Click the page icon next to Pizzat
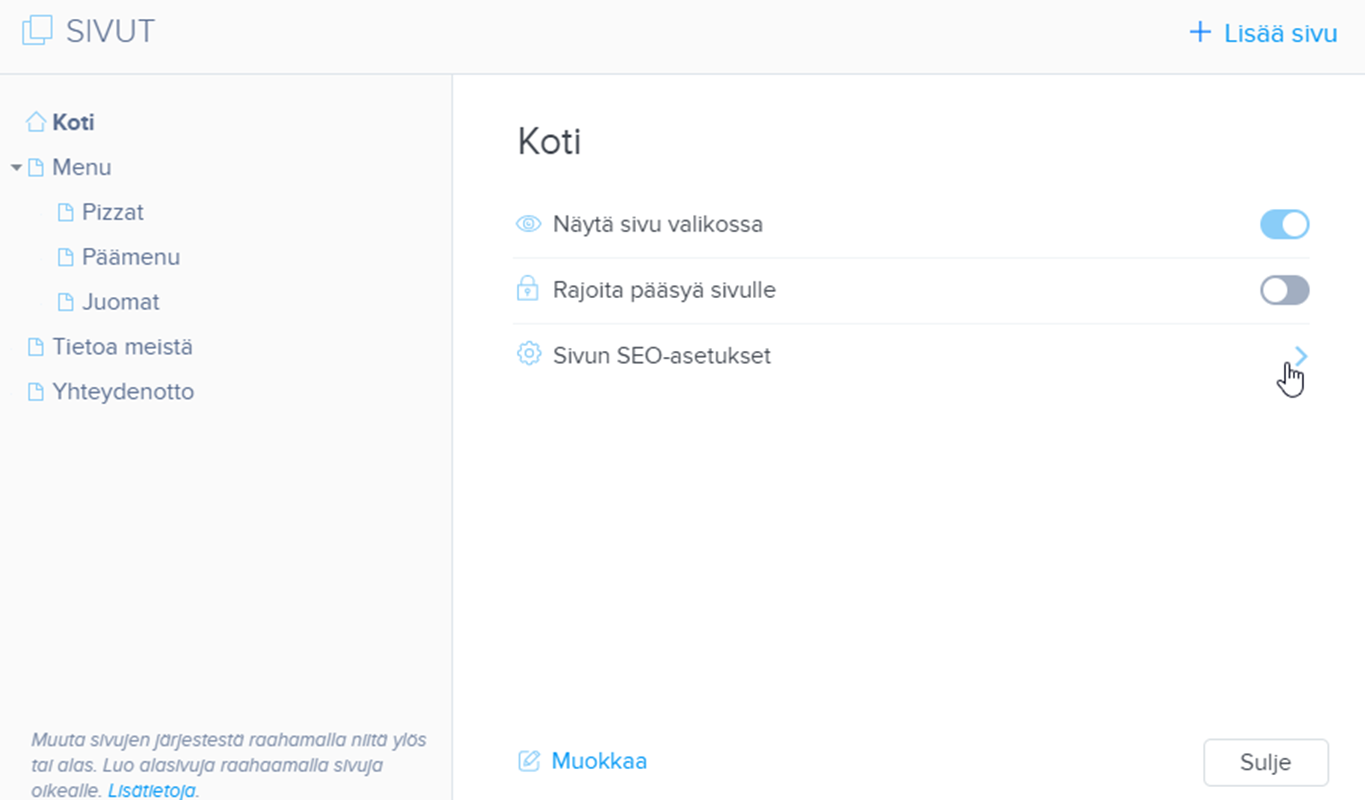The width and height of the screenshot is (1365, 800). 66,213
